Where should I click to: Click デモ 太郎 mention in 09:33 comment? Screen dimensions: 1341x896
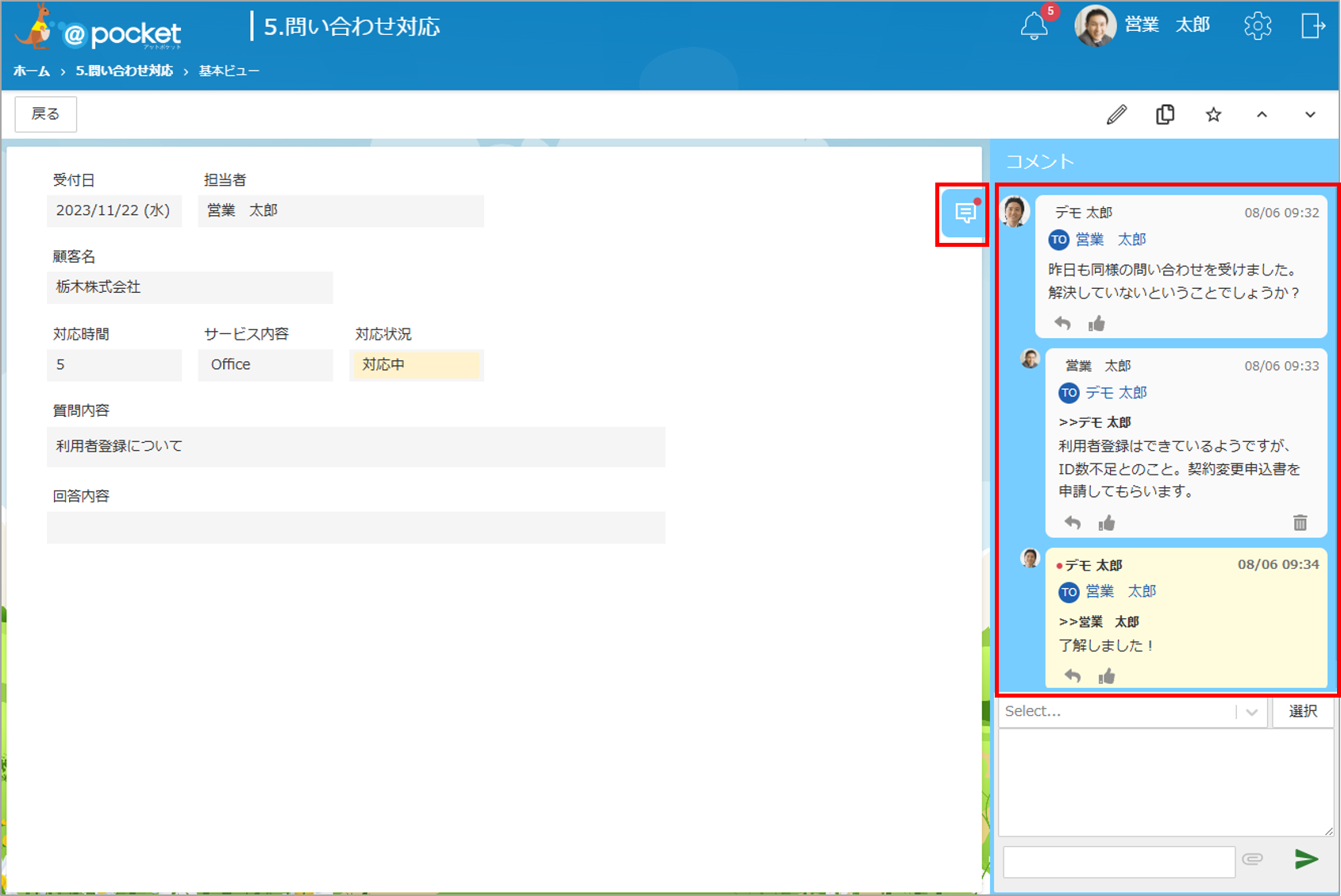click(1116, 393)
